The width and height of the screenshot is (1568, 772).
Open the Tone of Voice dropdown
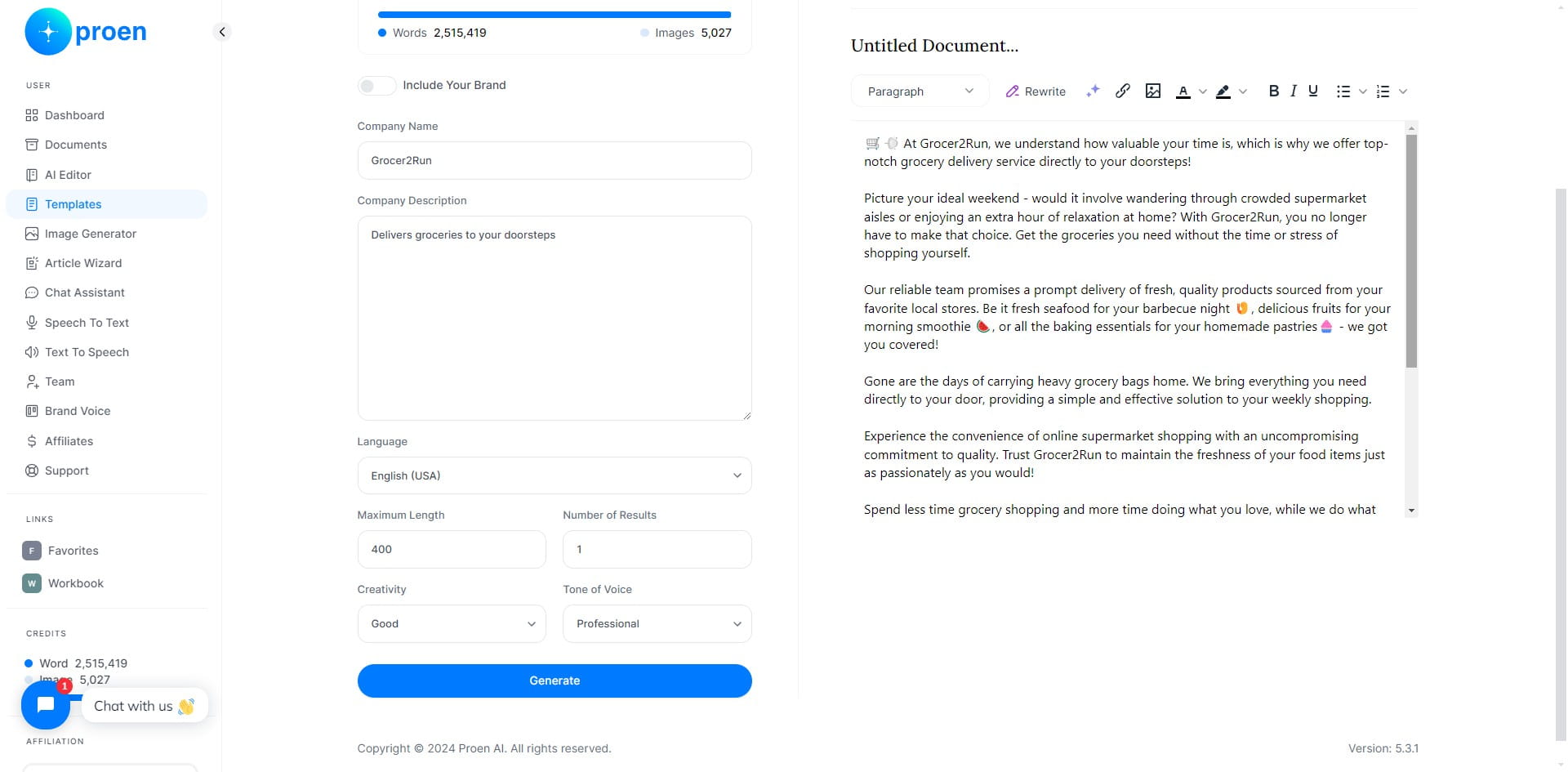(657, 623)
